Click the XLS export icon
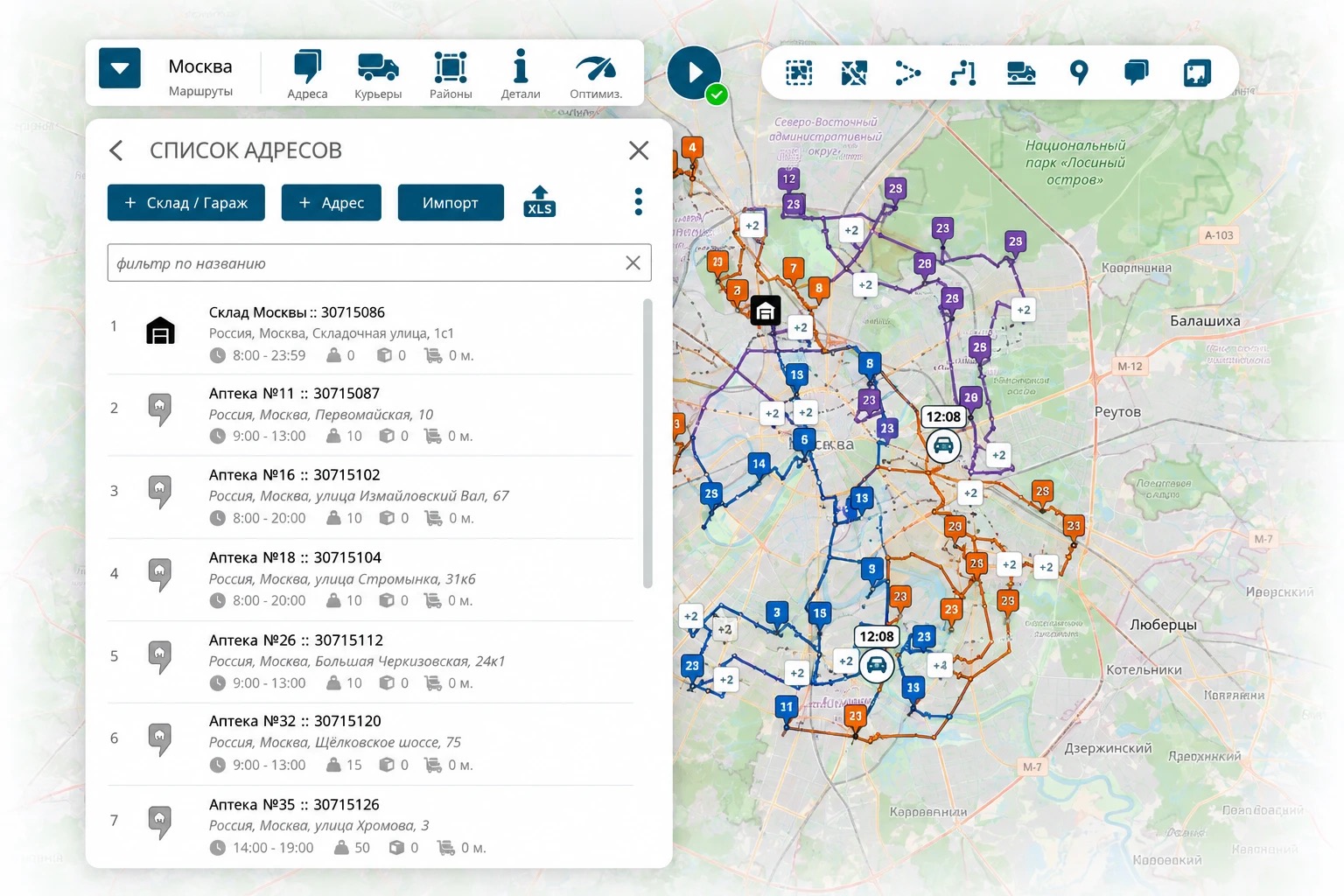Viewport: 1344px width, 896px height. pyautogui.click(x=540, y=201)
